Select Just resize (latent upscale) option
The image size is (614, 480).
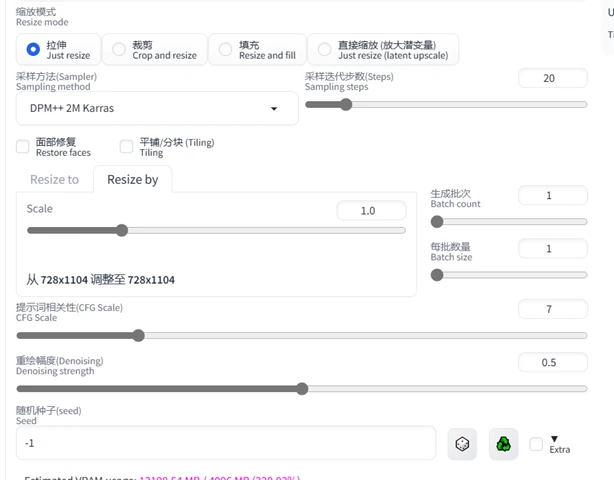(x=324, y=50)
